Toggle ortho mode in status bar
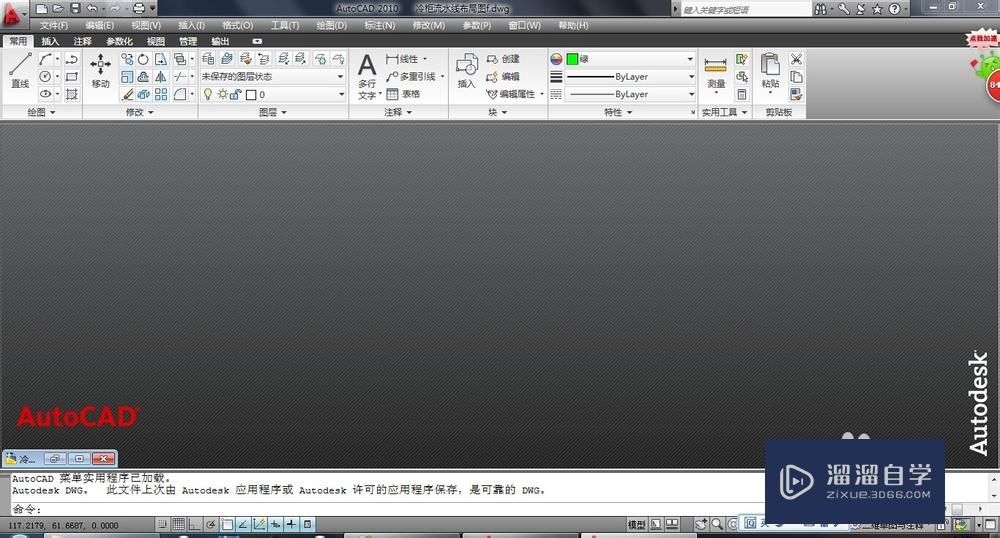The image size is (1000, 538). [195, 524]
